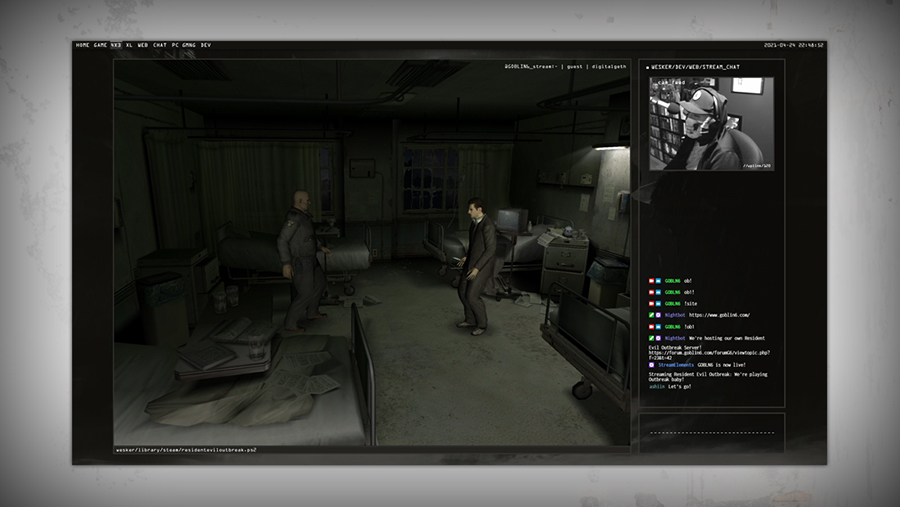Open the WEB menu item
Image resolution: width=900 pixels, height=507 pixels.
[x=143, y=45]
